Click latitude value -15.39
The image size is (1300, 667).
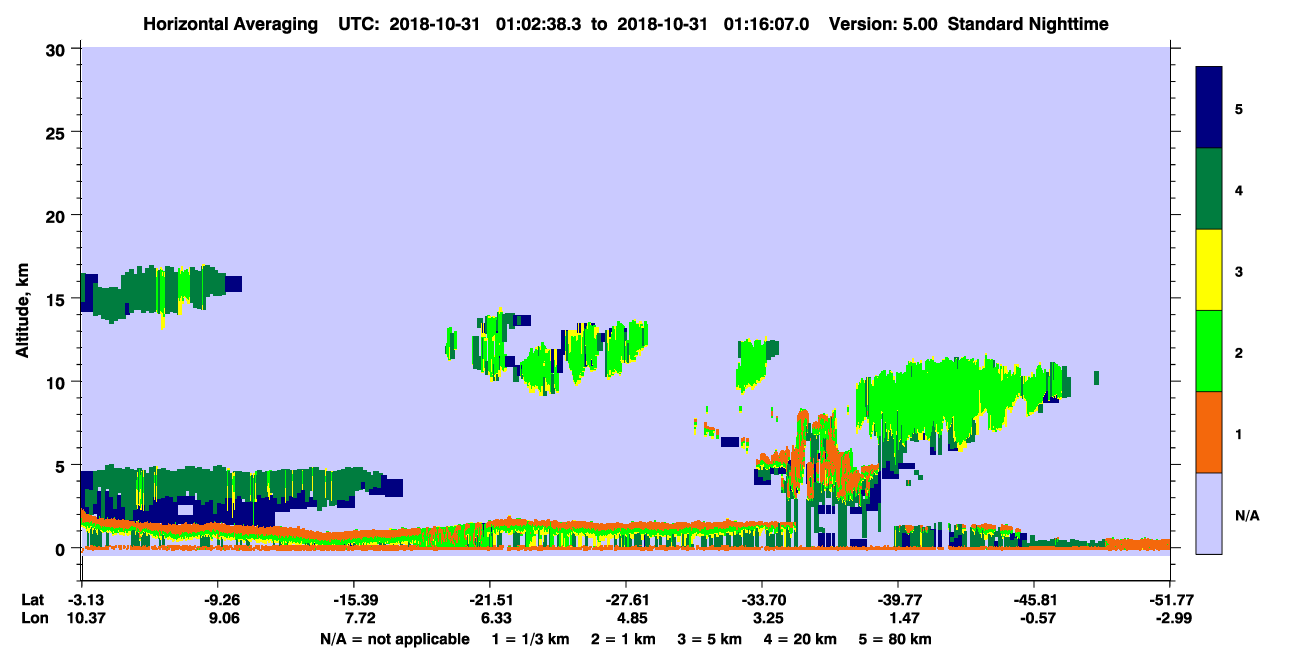tap(353, 600)
